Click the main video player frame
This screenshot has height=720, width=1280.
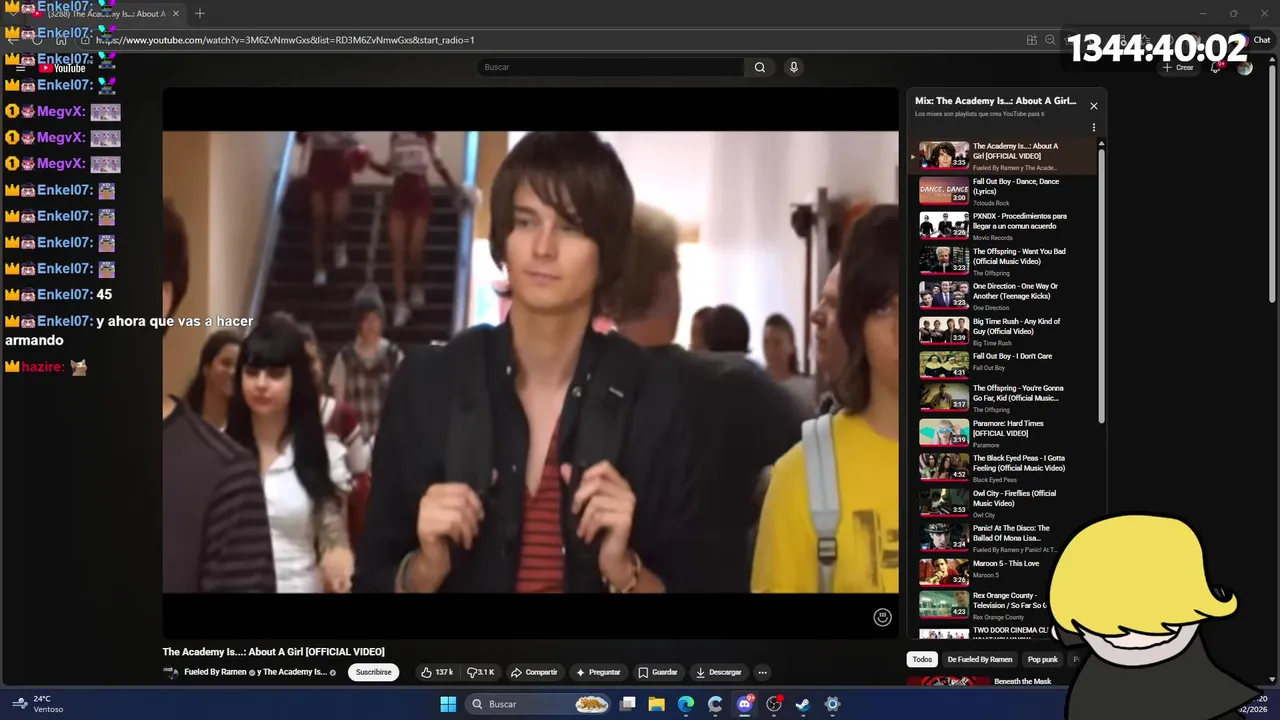[530, 362]
